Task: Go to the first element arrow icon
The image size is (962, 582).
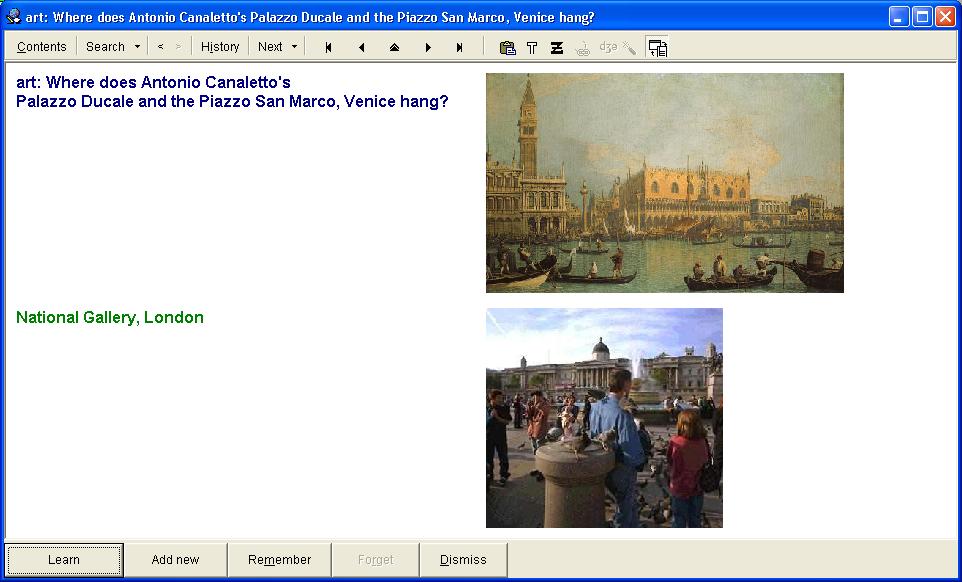Action: [x=328, y=47]
